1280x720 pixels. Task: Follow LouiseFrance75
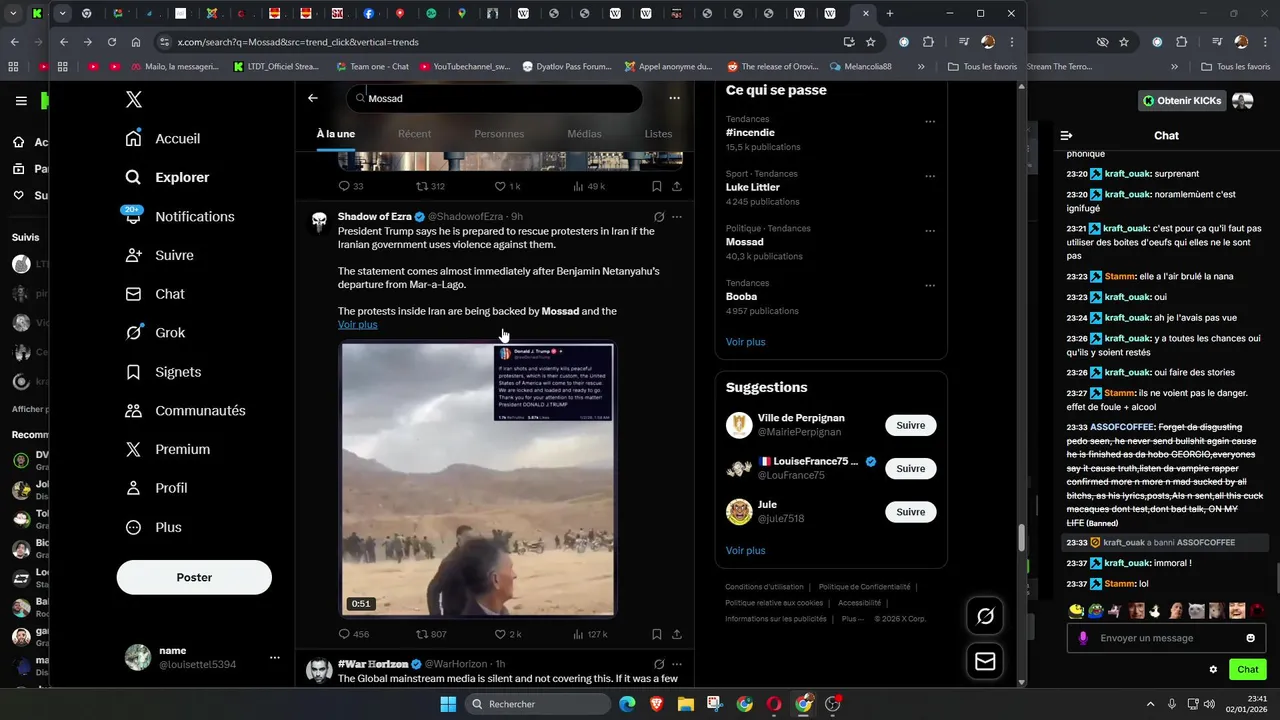pyautogui.click(x=911, y=468)
